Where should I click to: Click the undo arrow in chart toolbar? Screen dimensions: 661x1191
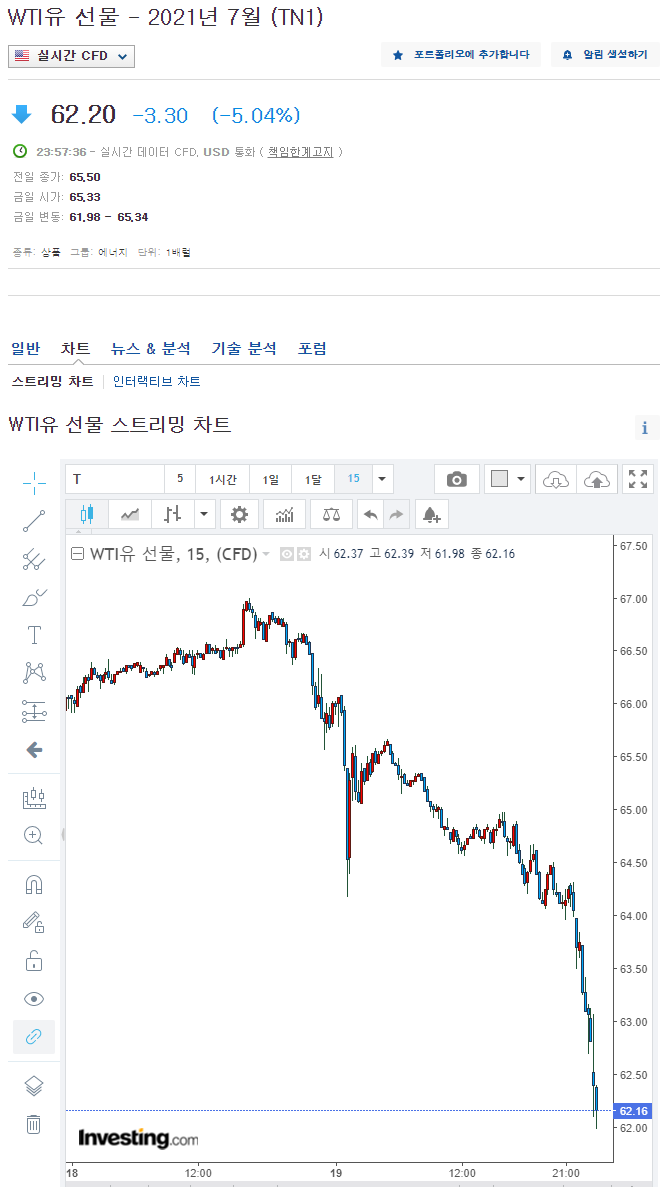coord(371,514)
